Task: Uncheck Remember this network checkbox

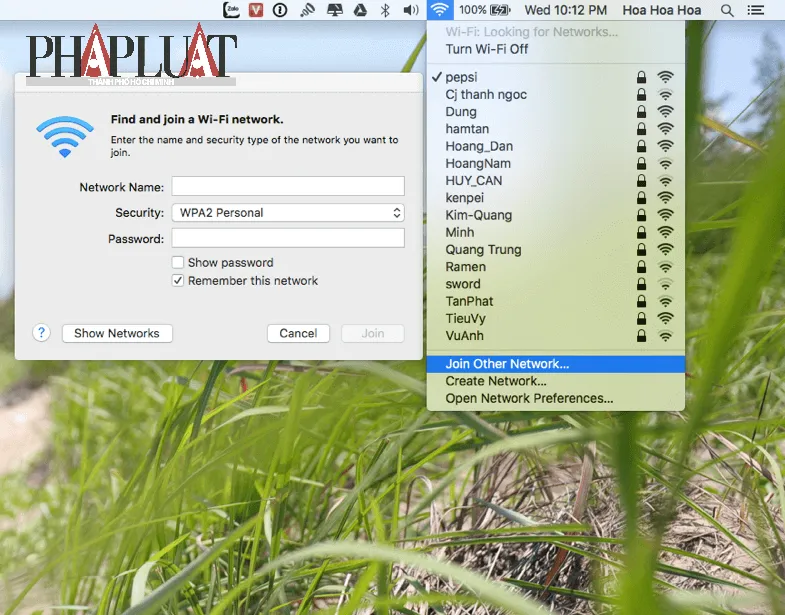Action: tap(178, 281)
